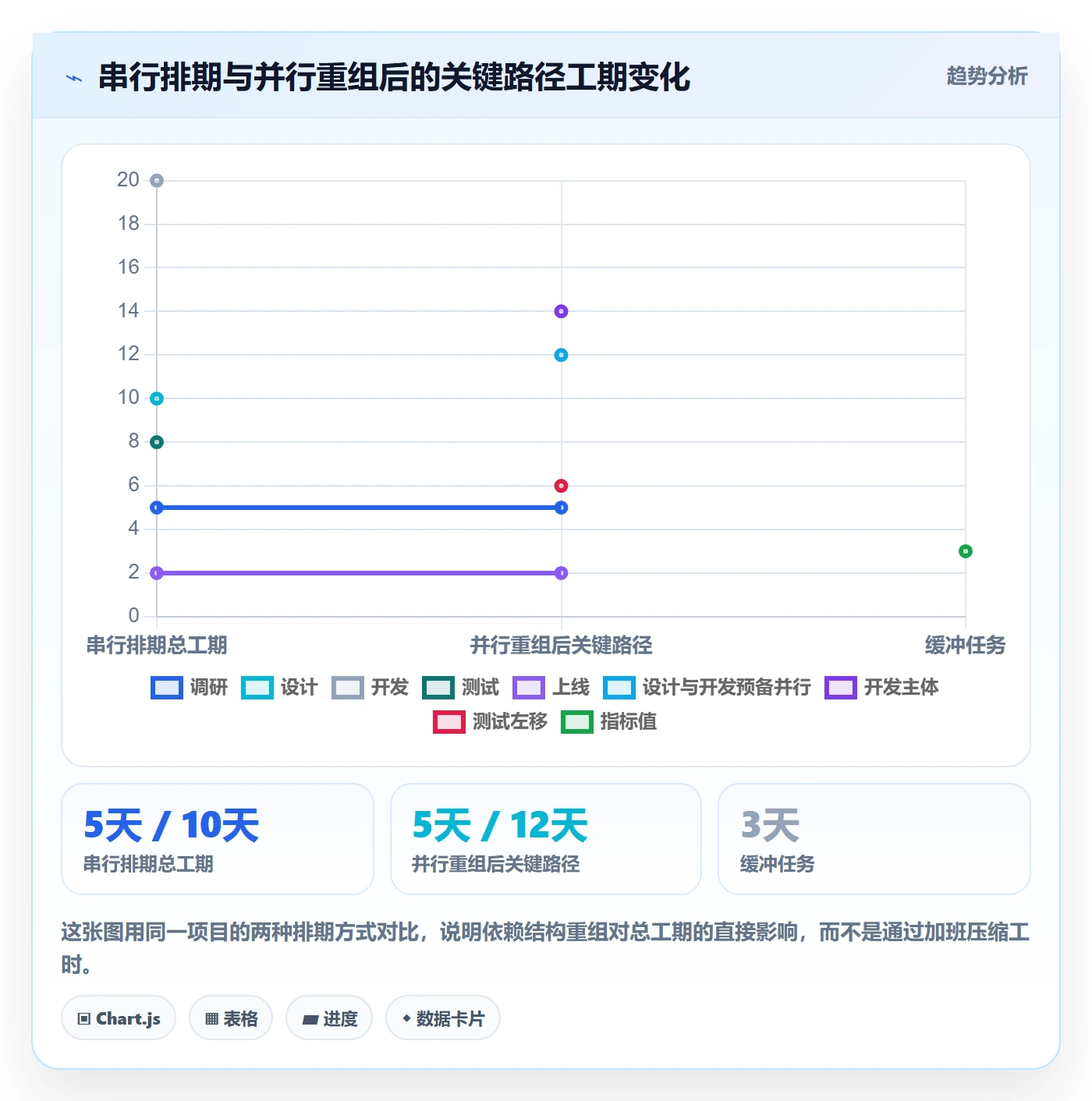Click the value 5天 / 10天
The width and height of the screenshot is (1092, 1101).
click(172, 825)
